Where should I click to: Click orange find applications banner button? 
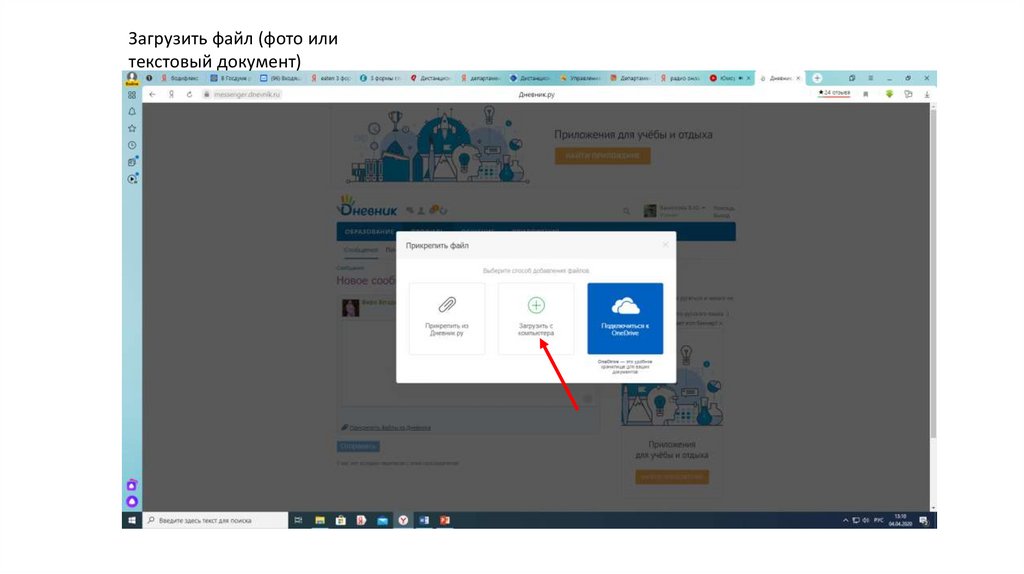click(x=602, y=156)
